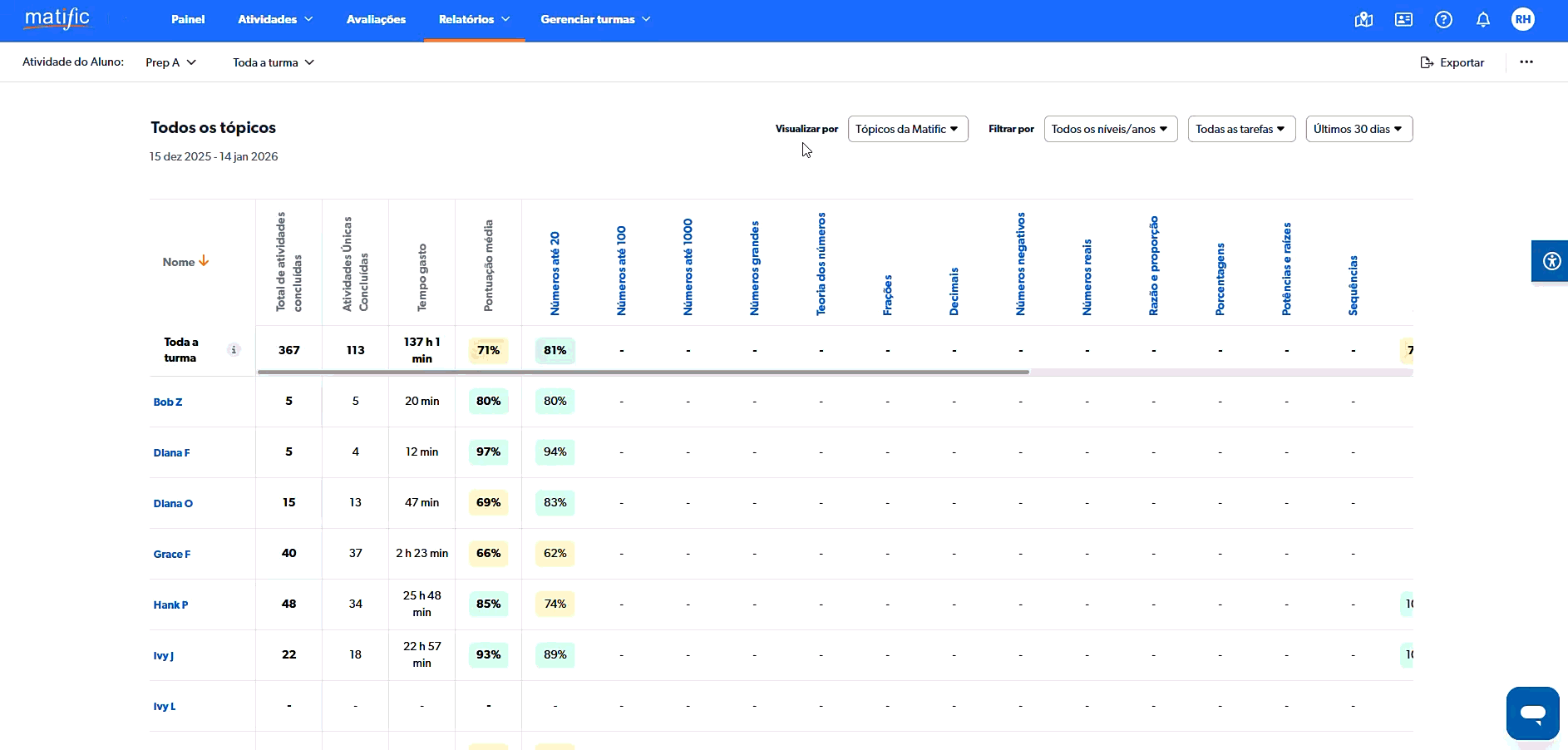
Task: Open the Últimos 30 dias date filter
Action: [x=1358, y=129]
